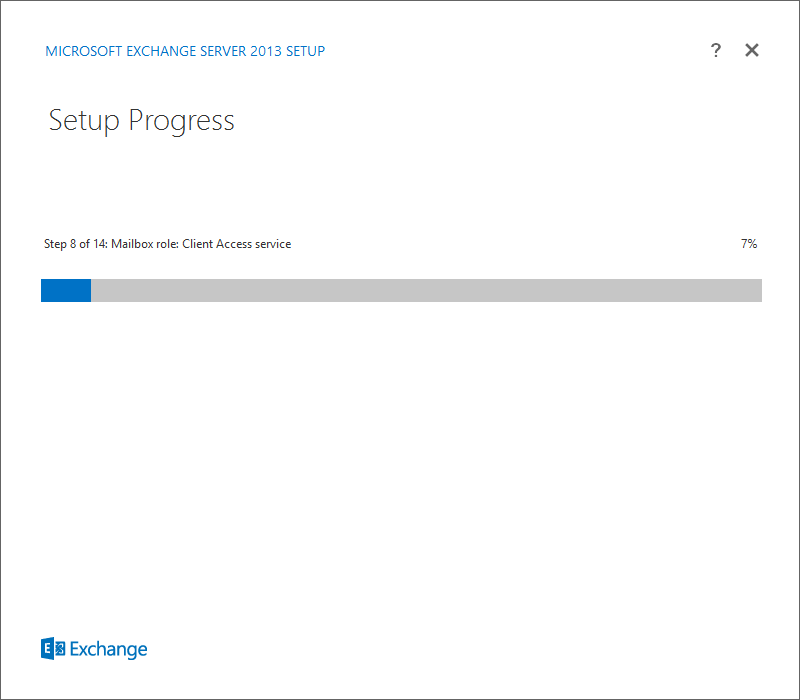Click the "Step 8 of 14" text
The image size is (800, 700).
[75, 243]
